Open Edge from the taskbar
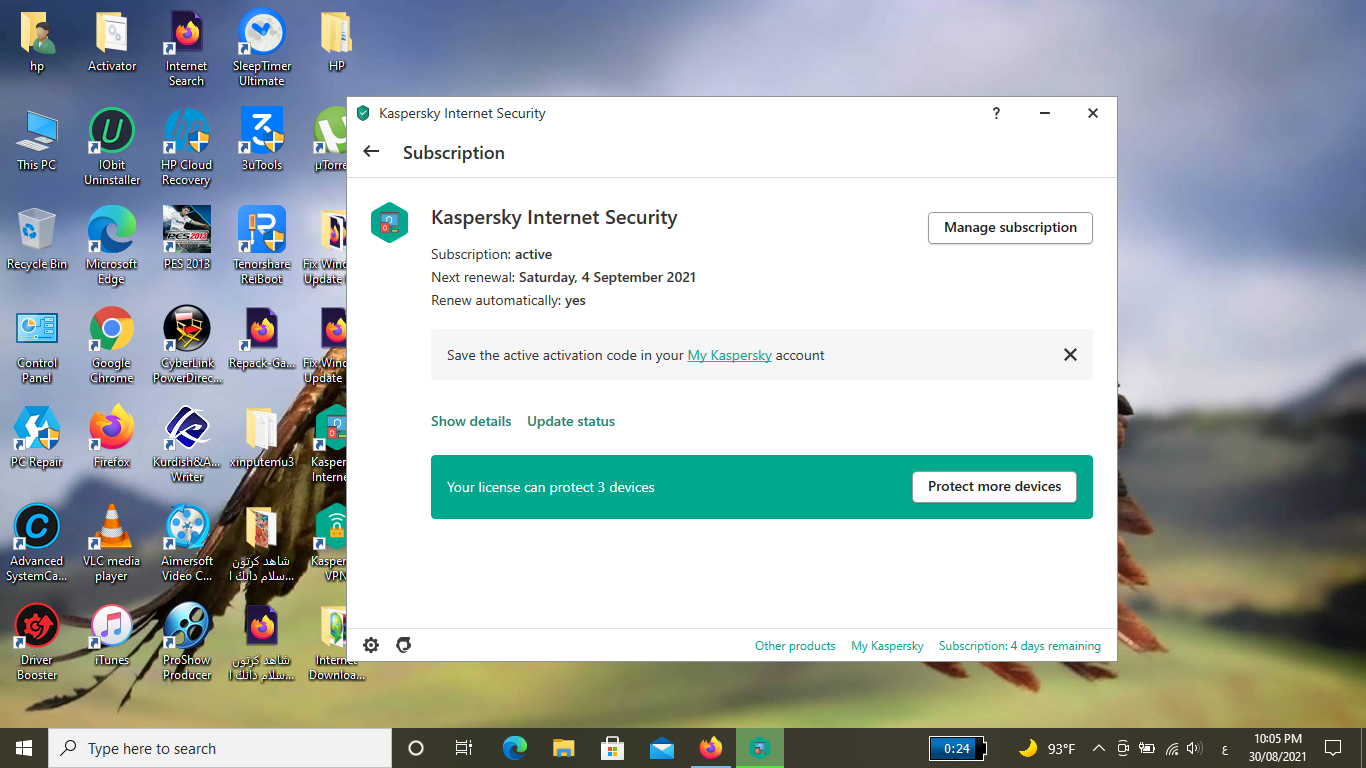The height and width of the screenshot is (768, 1366). [515, 748]
